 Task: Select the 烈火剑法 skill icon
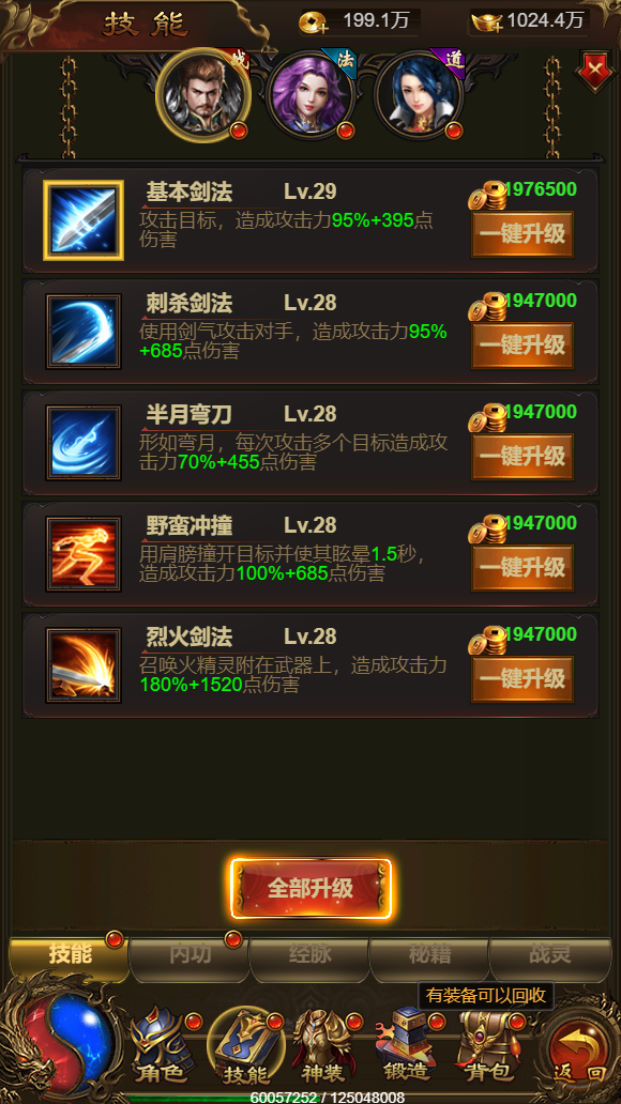point(83,665)
